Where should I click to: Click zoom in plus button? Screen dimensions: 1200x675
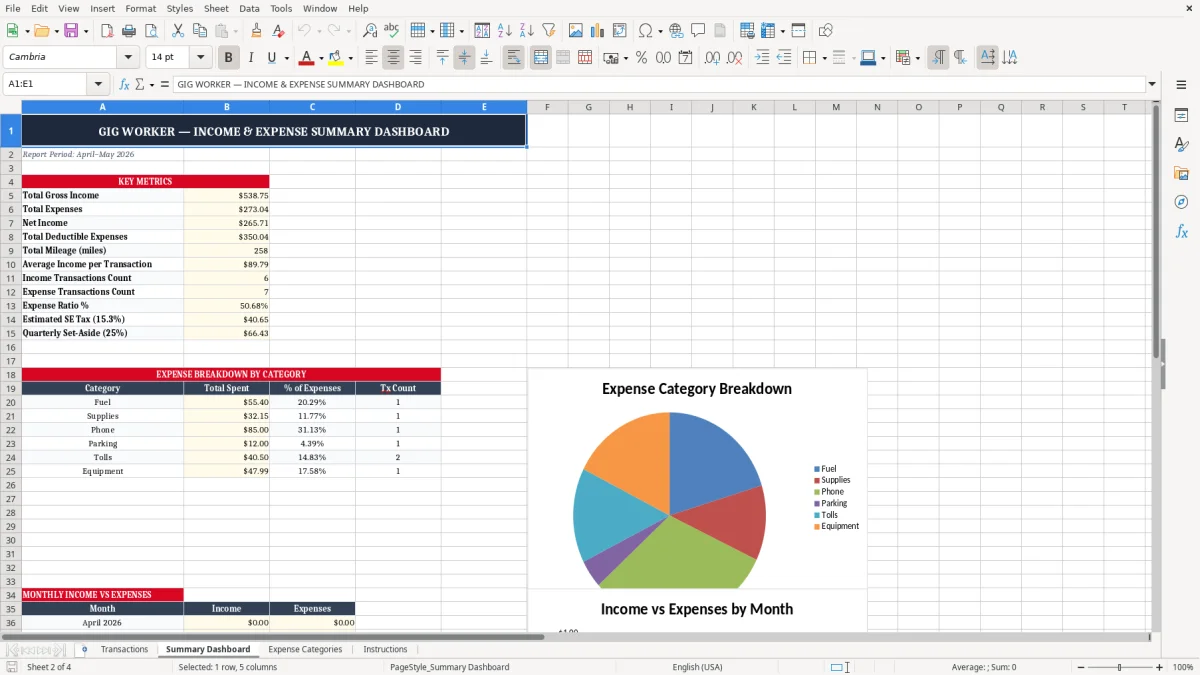1159,667
